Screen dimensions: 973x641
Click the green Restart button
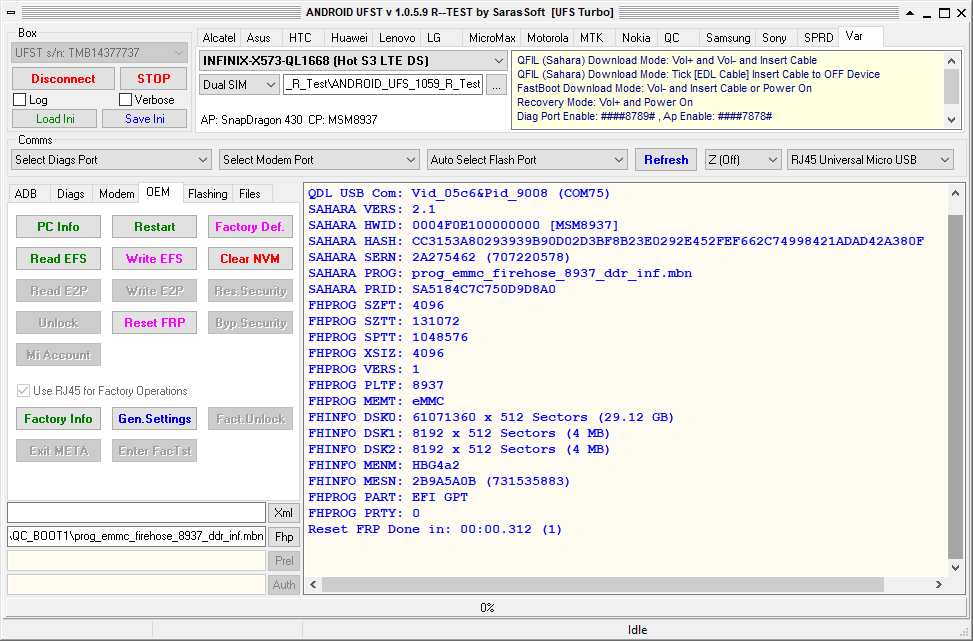click(x=155, y=226)
